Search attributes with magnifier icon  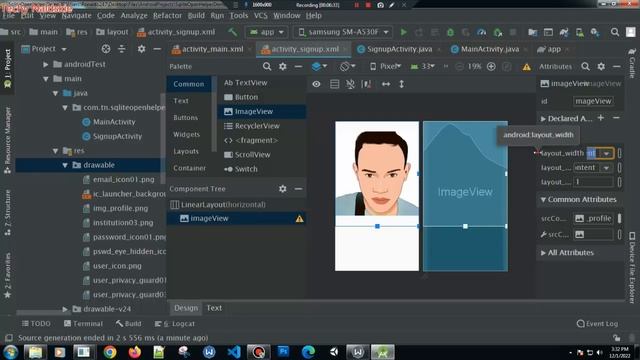[x=585, y=66]
